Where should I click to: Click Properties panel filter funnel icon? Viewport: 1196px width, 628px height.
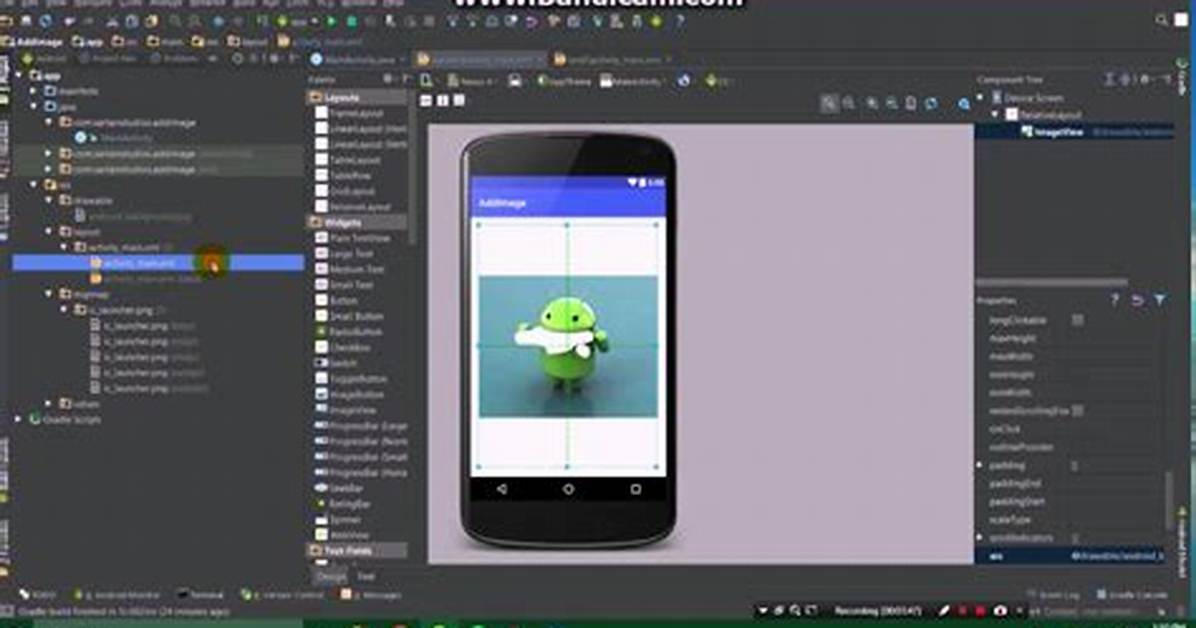[x=1160, y=301]
